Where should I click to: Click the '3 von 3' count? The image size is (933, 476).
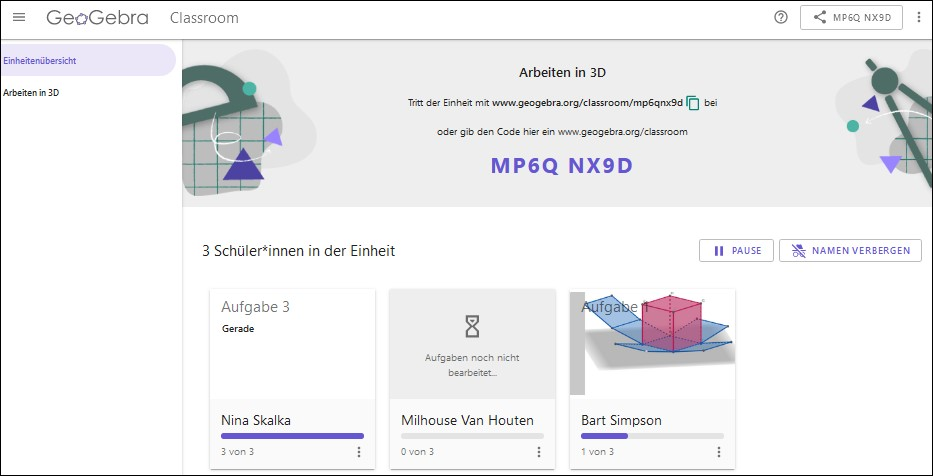click(x=237, y=452)
